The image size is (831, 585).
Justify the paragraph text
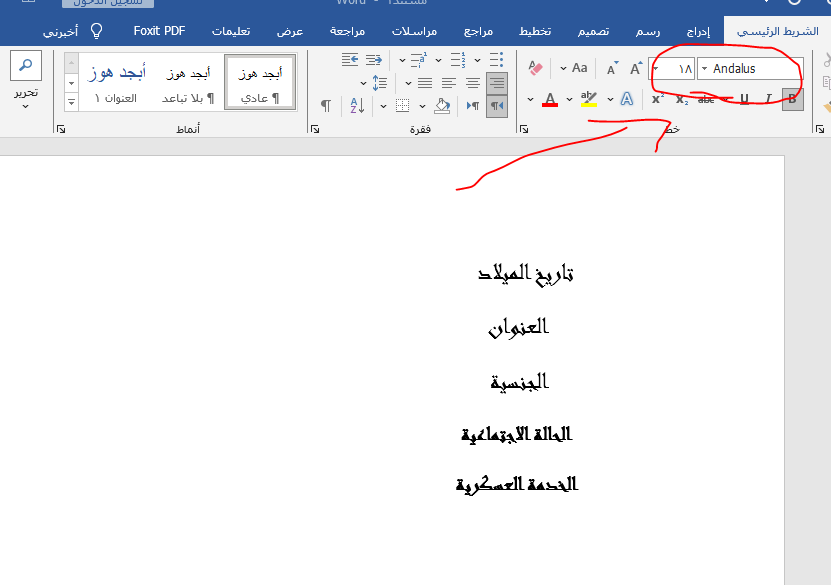pos(425,83)
